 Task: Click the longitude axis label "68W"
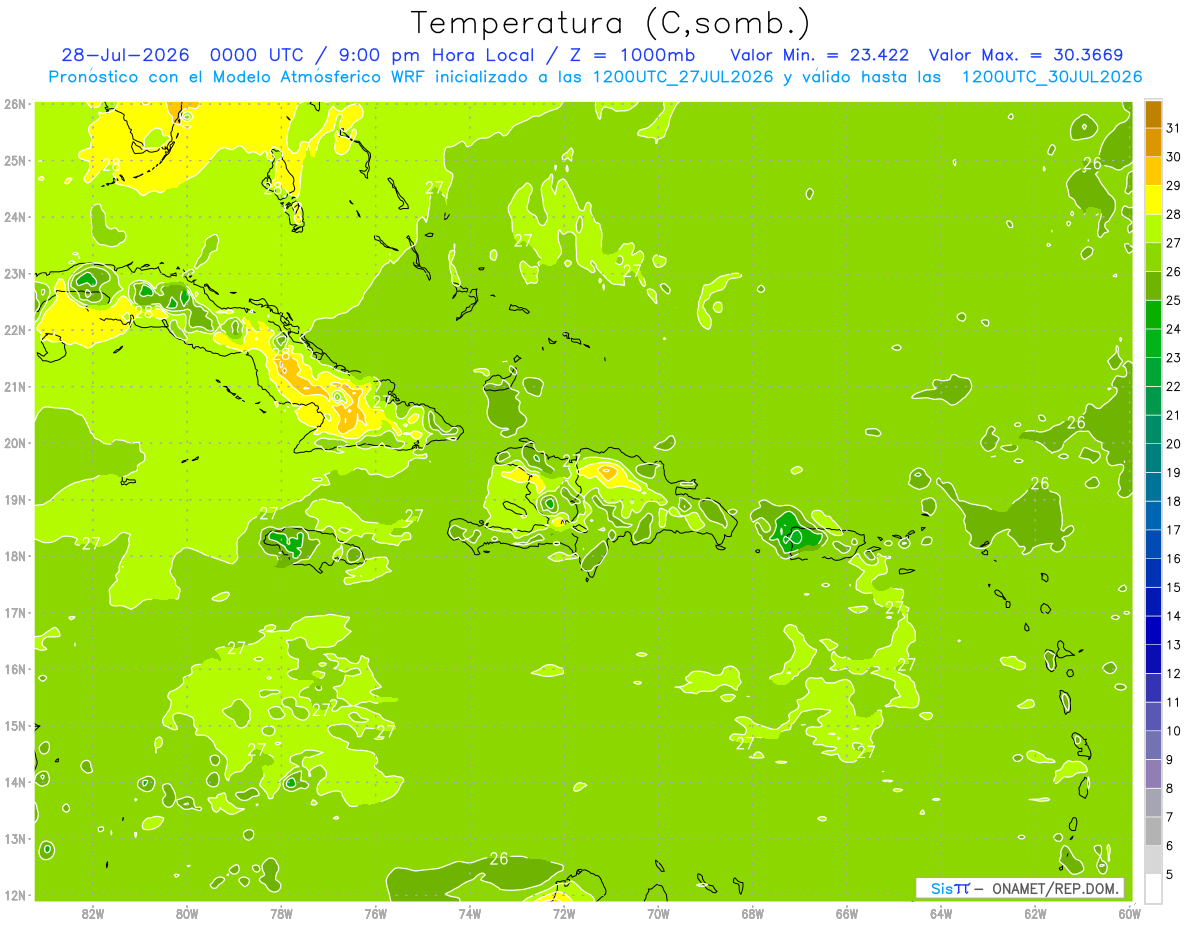[752, 914]
